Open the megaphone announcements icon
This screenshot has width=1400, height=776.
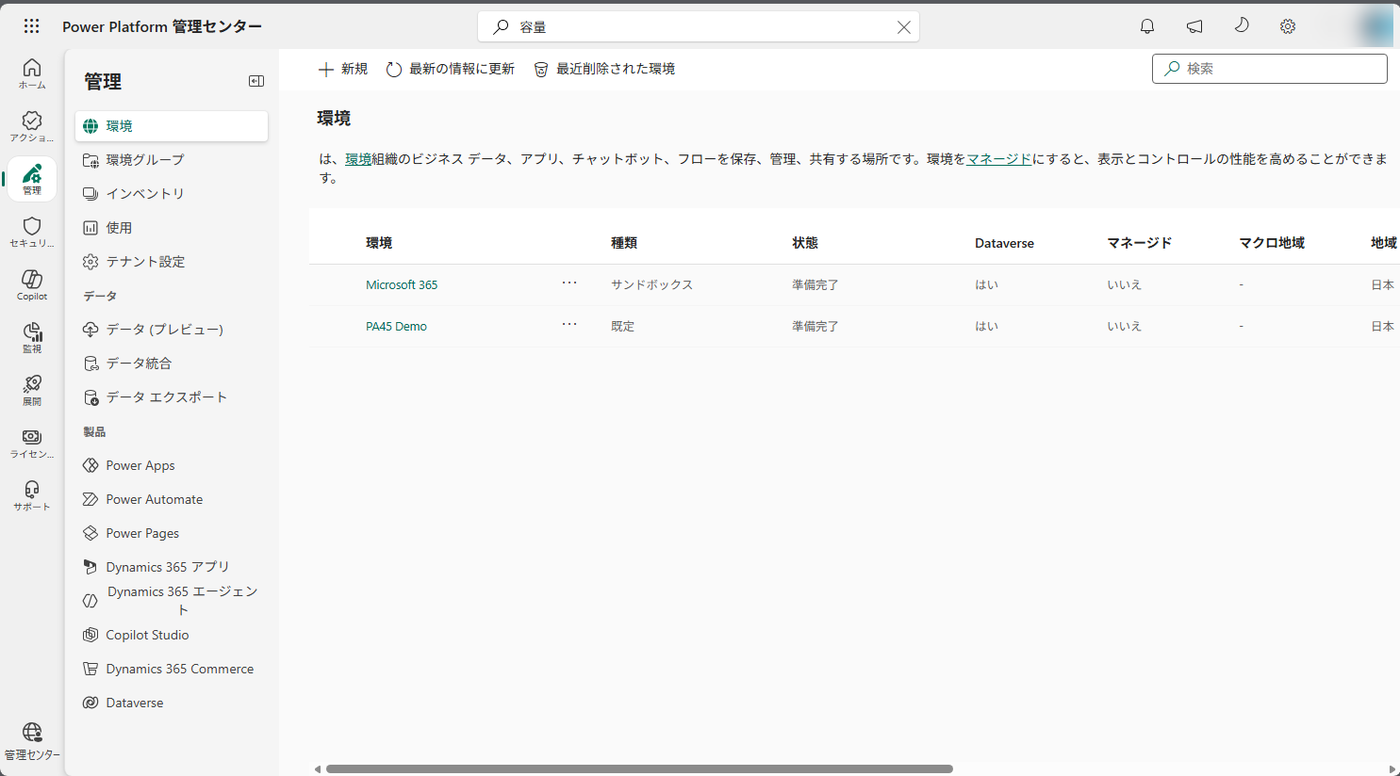point(1194,27)
